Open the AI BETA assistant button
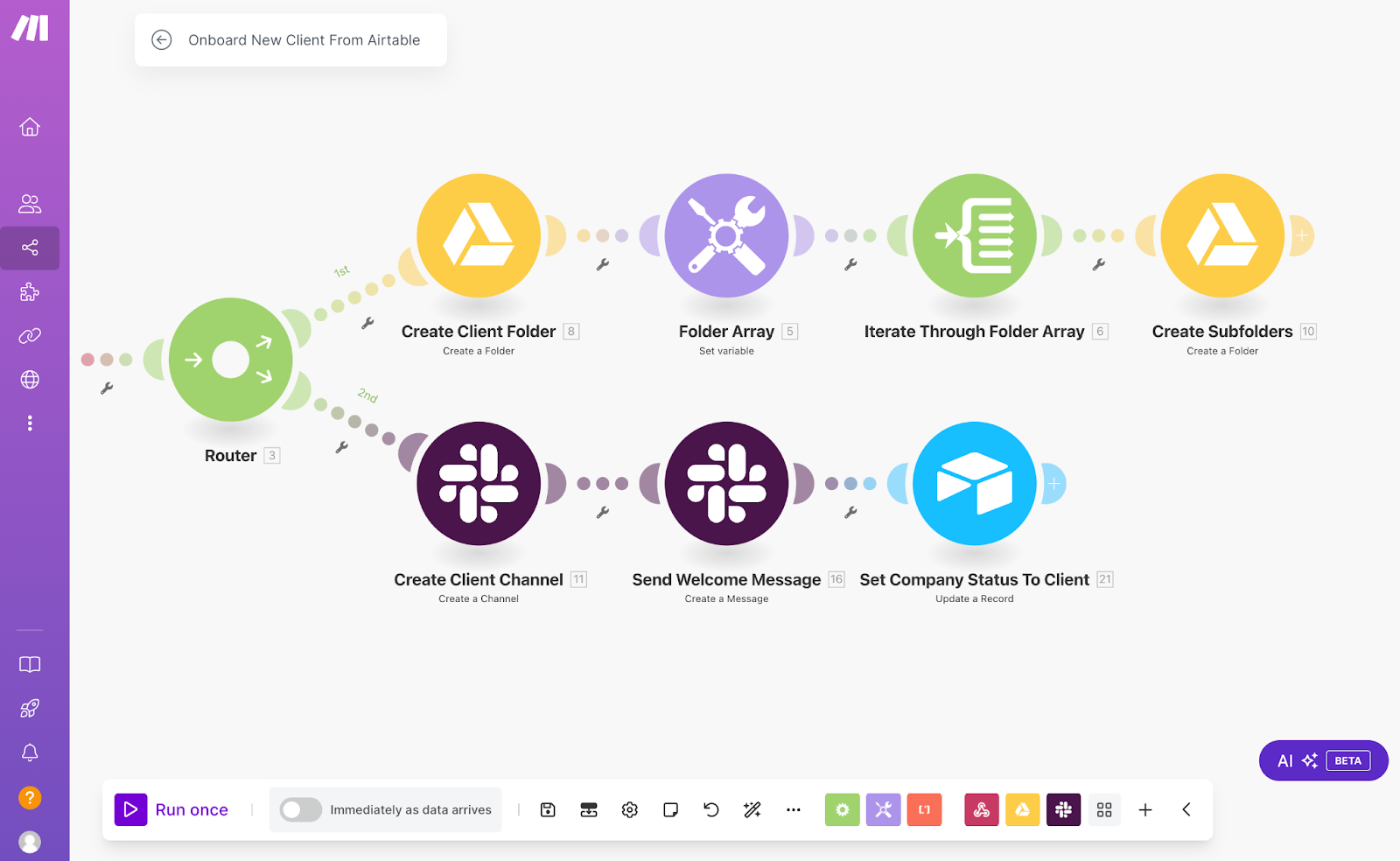 pyautogui.click(x=1324, y=760)
